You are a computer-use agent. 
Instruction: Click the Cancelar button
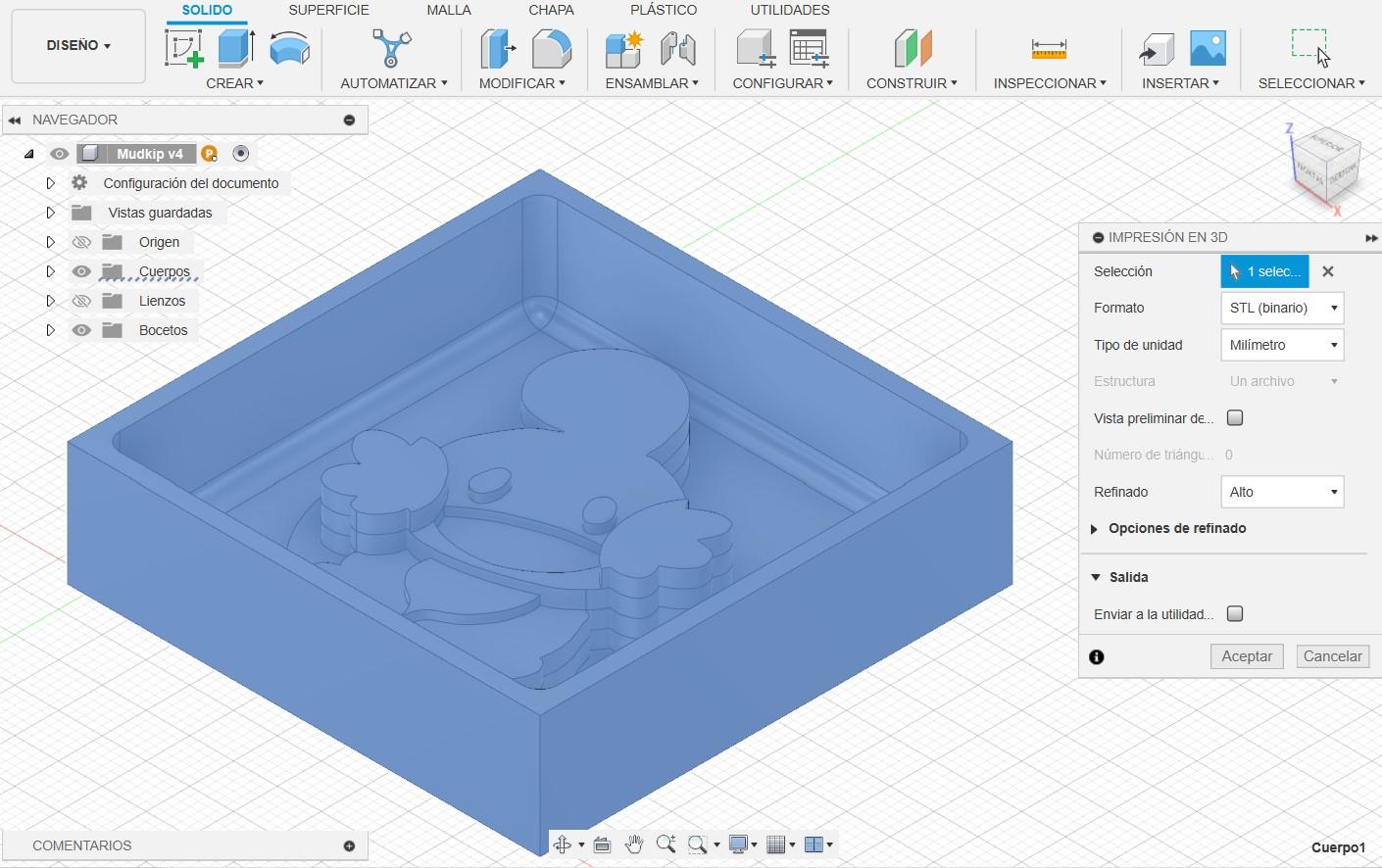pos(1333,656)
